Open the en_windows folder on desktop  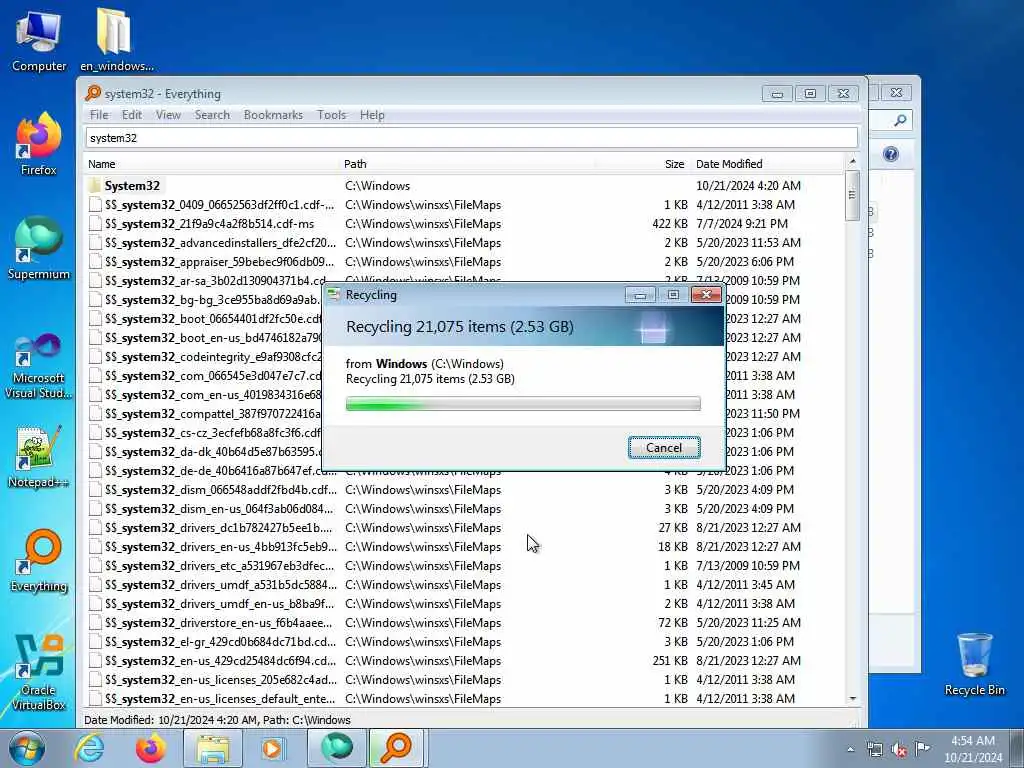click(x=116, y=39)
